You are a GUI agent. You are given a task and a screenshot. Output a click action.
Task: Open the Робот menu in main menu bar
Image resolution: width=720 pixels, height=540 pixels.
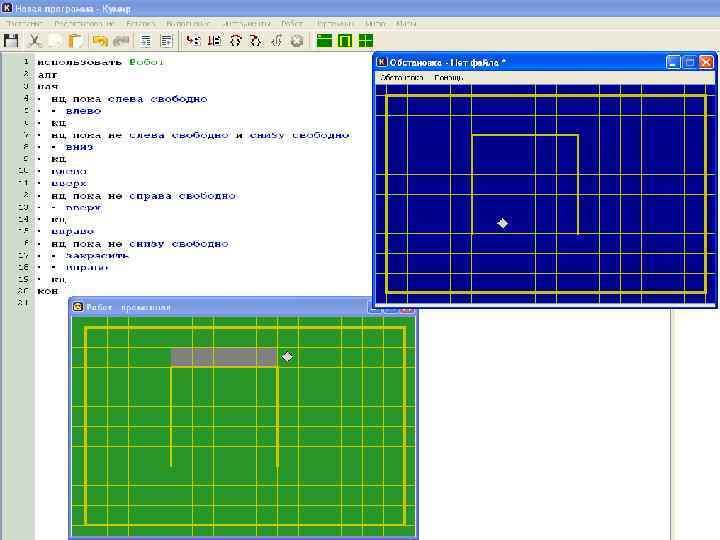tap(292, 23)
